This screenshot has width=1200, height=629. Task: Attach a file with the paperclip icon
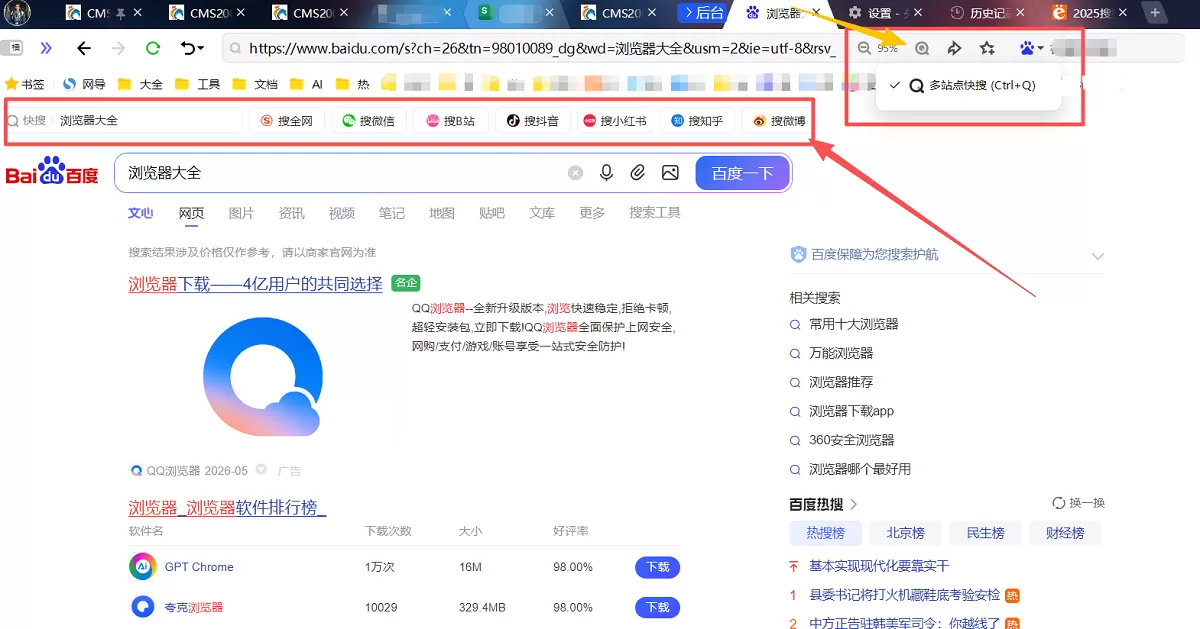[x=638, y=173]
